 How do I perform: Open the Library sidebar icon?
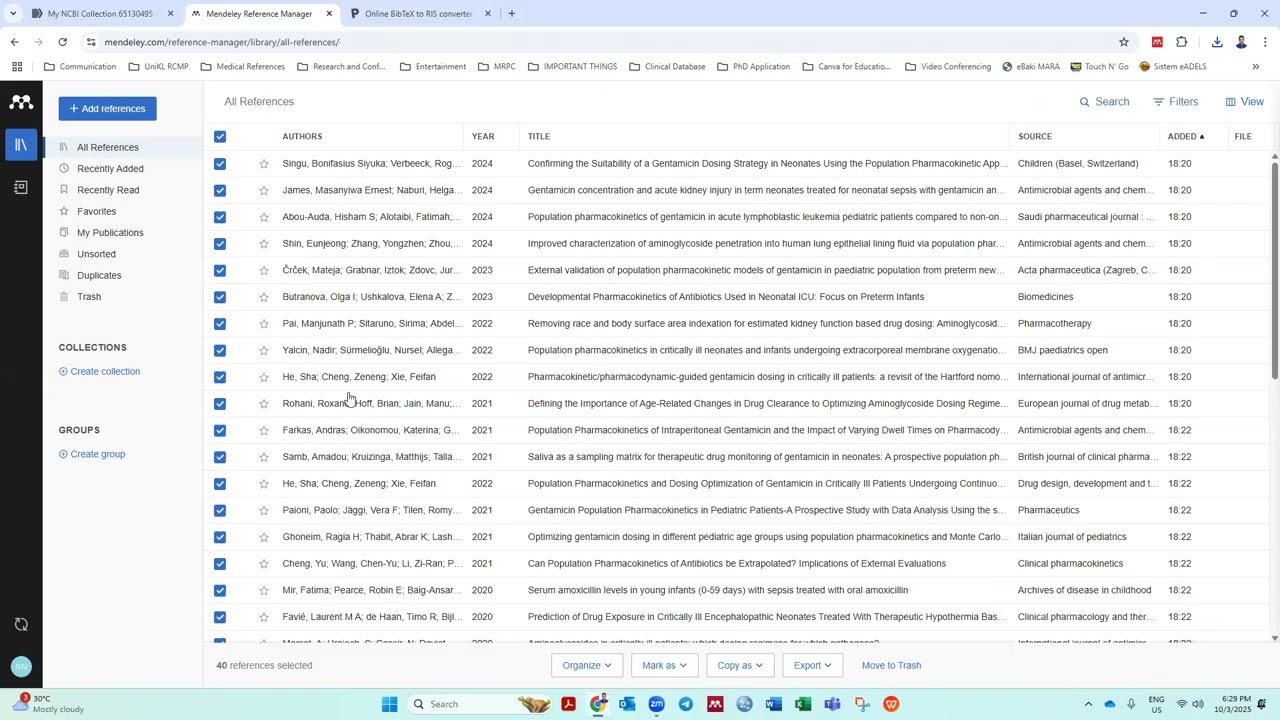pos(21,145)
